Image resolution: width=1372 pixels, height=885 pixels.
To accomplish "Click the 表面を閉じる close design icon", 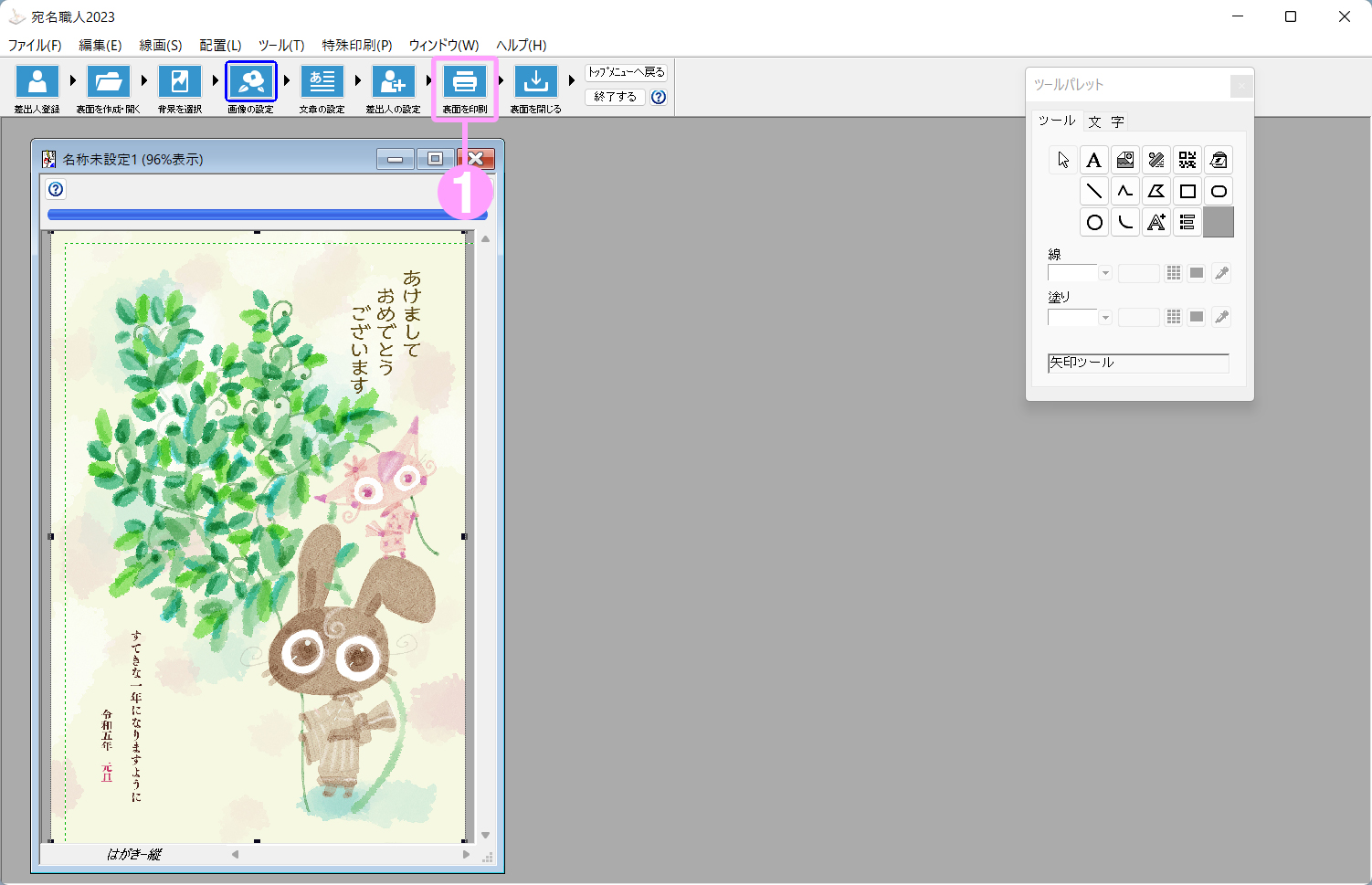I will tap(536, 82).
